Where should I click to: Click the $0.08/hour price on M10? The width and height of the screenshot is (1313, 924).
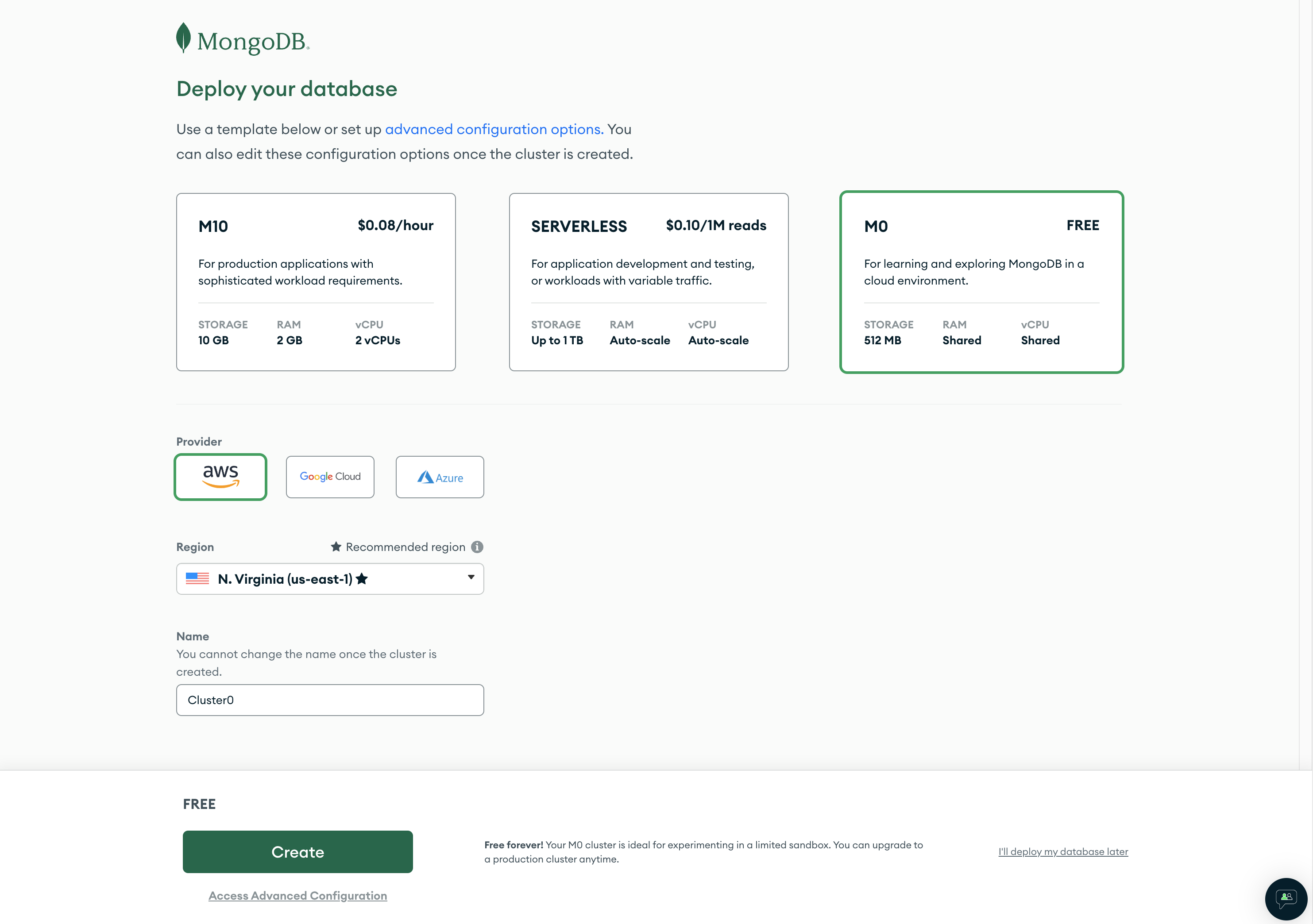pos(395,225)
